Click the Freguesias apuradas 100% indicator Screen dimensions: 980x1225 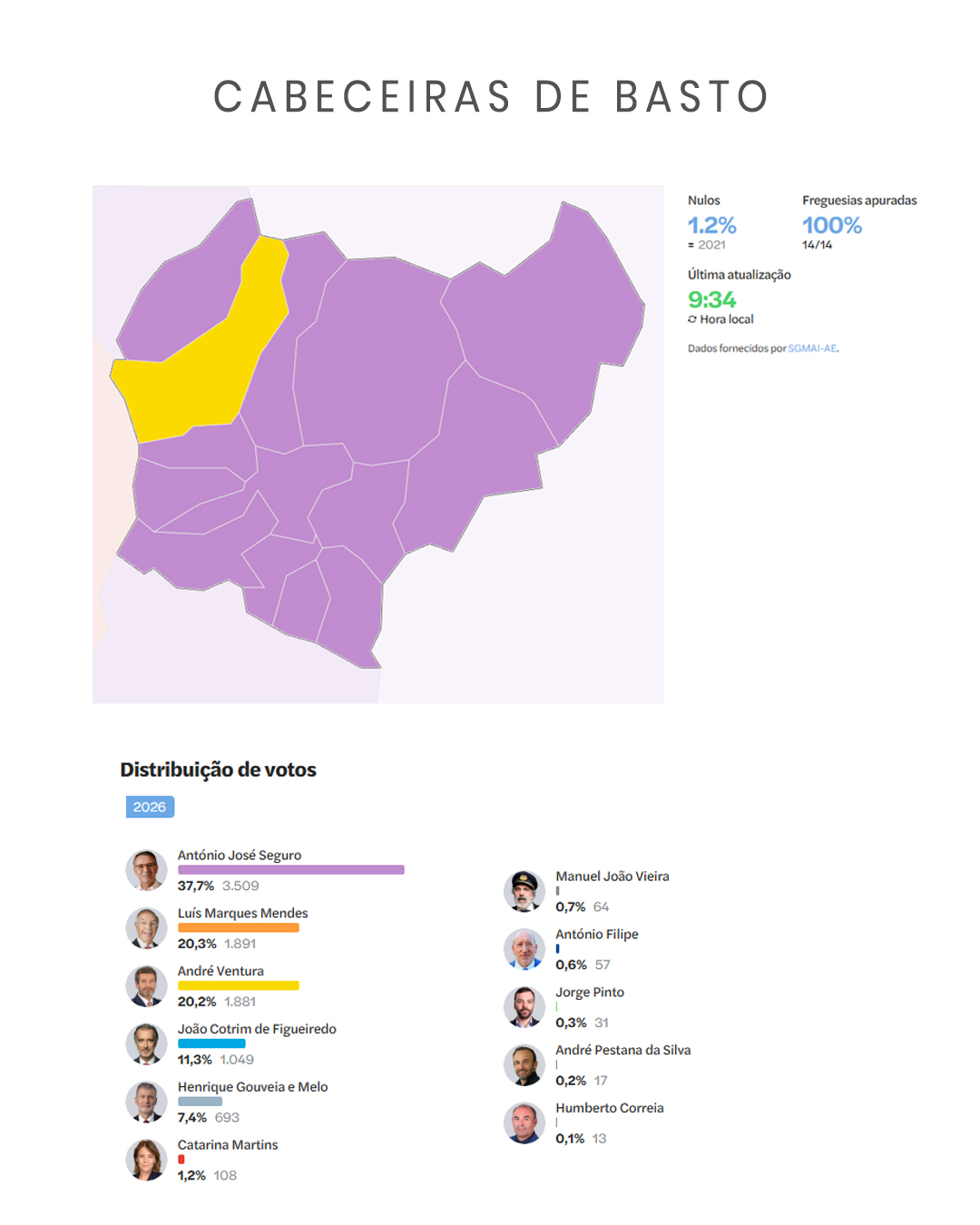(x=831, y=225)
